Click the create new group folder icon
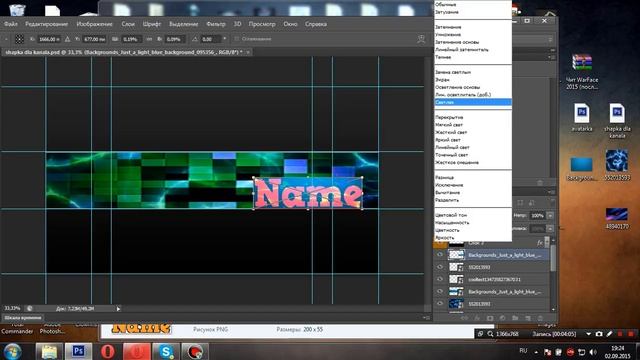The width and height of the screenshot is (640, 360). coord(515,318)
